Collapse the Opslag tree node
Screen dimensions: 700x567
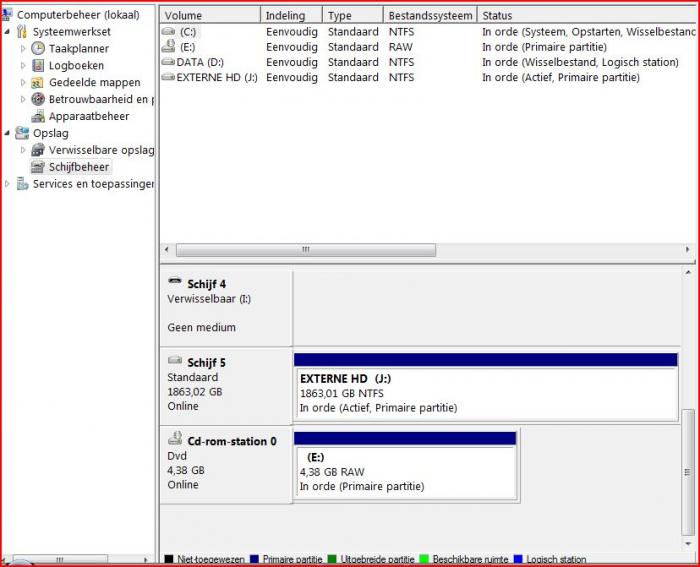[x=8, y=133]
